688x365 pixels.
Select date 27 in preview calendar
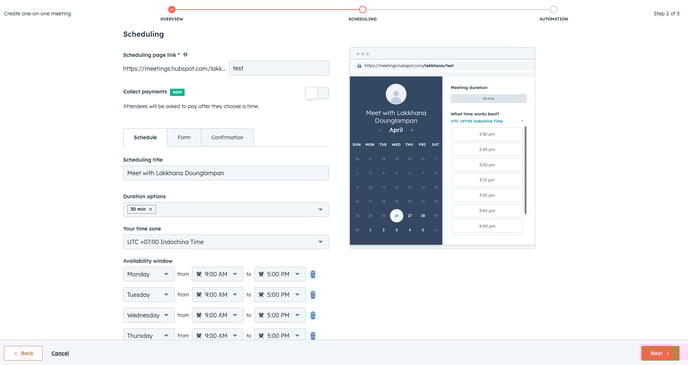pos(409,215)
